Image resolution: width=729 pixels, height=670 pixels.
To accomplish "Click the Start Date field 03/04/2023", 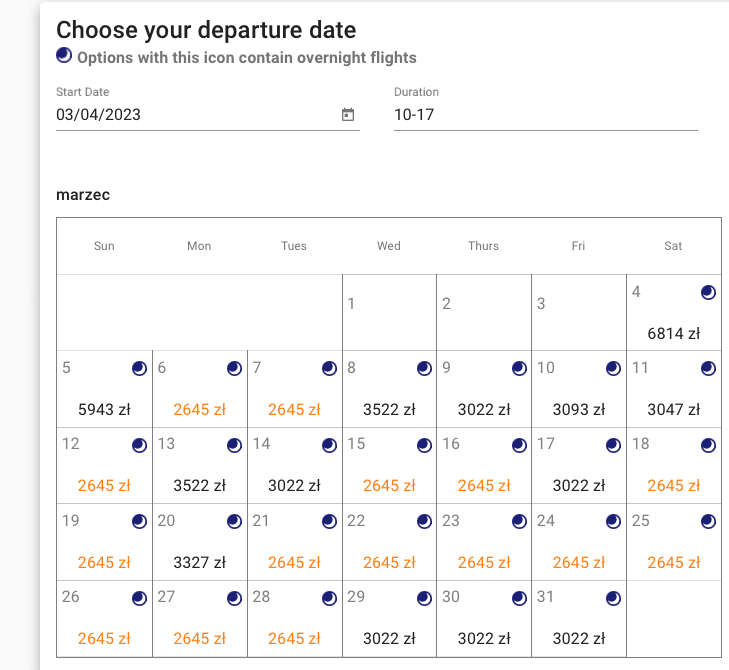I will 208,115.
